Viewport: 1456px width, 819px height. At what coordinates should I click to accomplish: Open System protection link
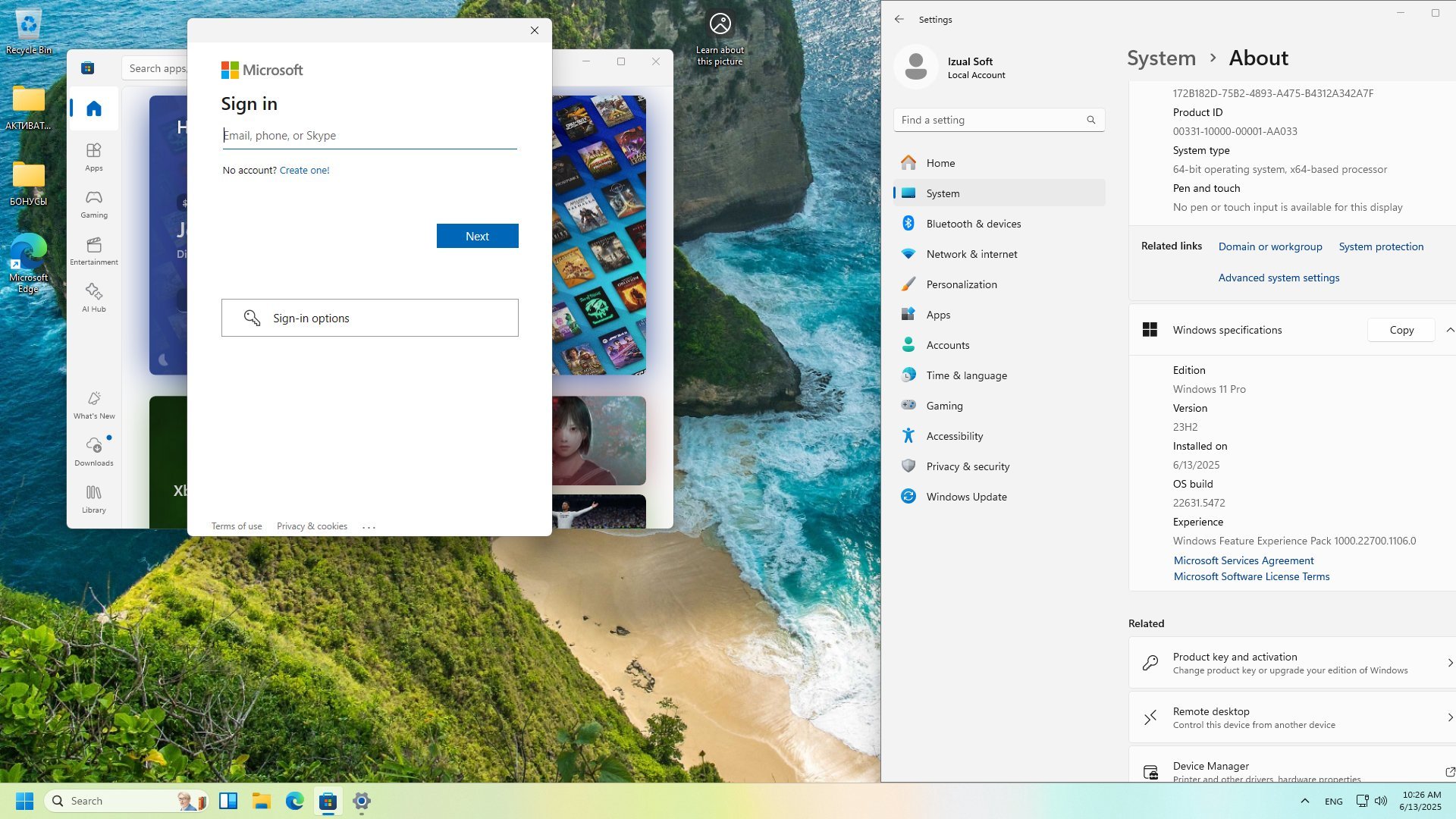[1381, 246]
